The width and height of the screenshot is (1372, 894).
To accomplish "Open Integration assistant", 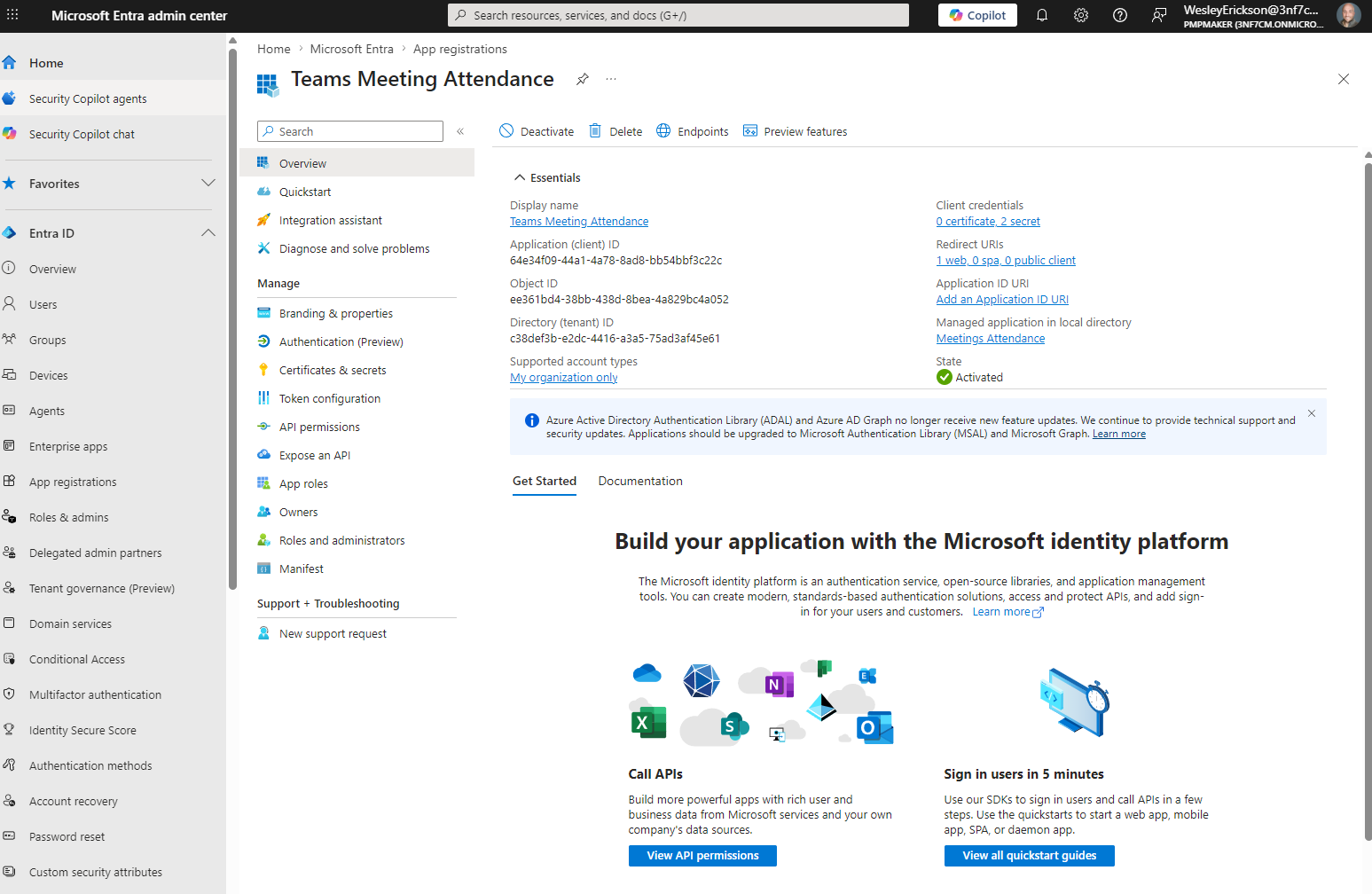I will (357, 220).
